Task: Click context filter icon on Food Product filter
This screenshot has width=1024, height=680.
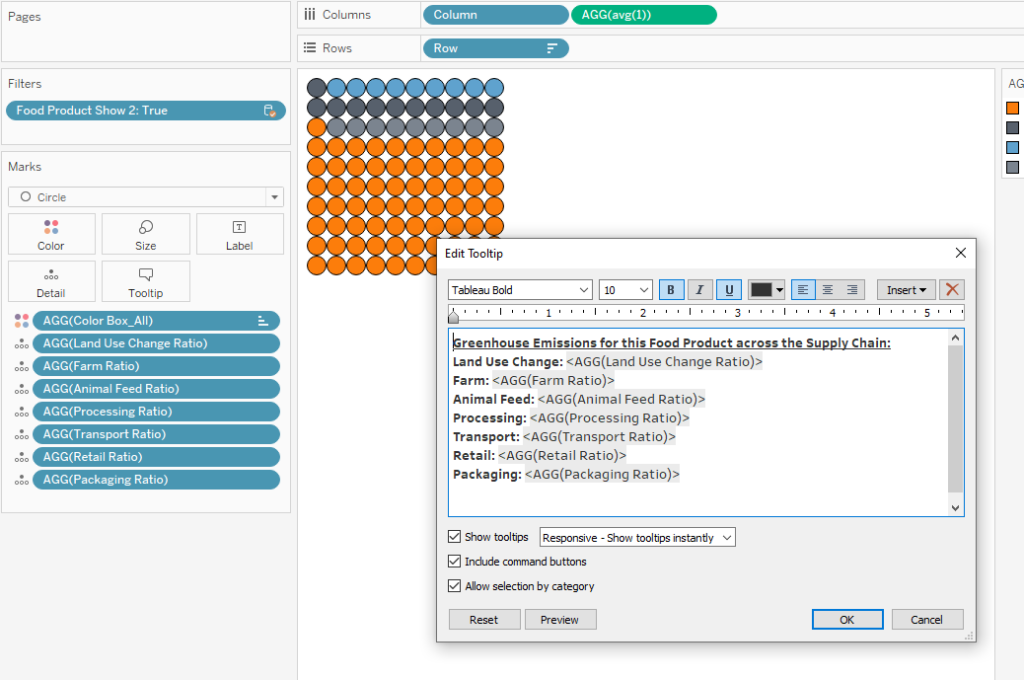Action: (x=269, y=110)
